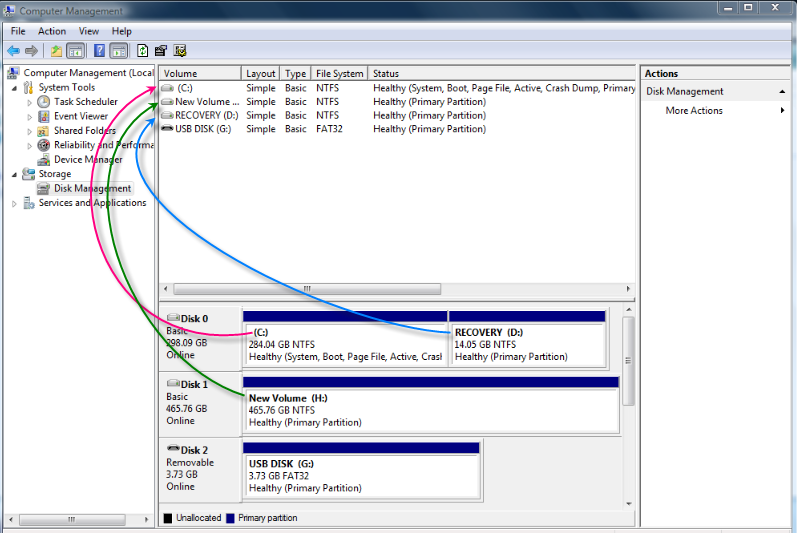
Task: Expand the Services and Applications node
Action: click(x=14, y=203)
